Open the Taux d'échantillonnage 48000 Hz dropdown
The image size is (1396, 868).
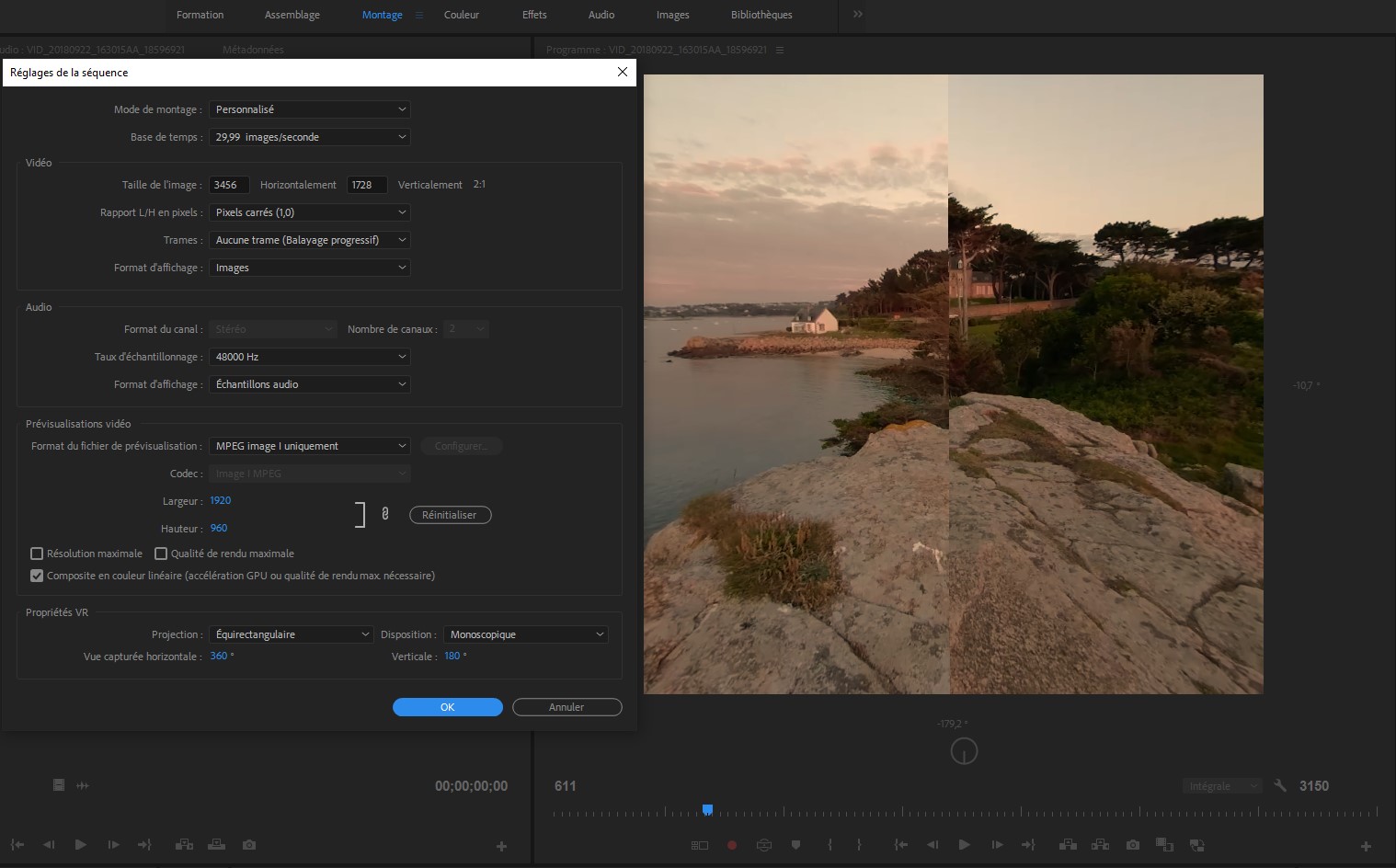[x=309, y=357]
